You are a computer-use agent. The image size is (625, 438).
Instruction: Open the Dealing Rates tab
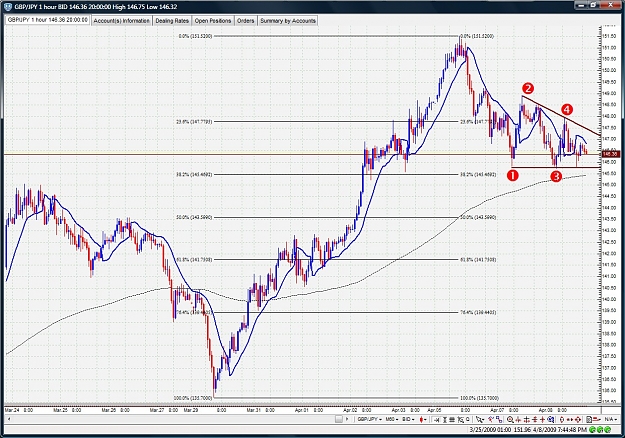pyautogui.click(x=172, y=21)
